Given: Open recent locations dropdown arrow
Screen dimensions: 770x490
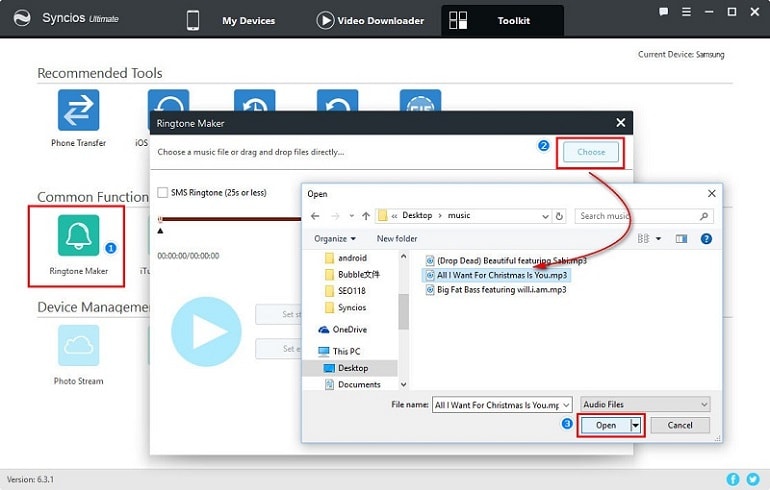Looking at the screenshot, I should (x=352, y=216).
